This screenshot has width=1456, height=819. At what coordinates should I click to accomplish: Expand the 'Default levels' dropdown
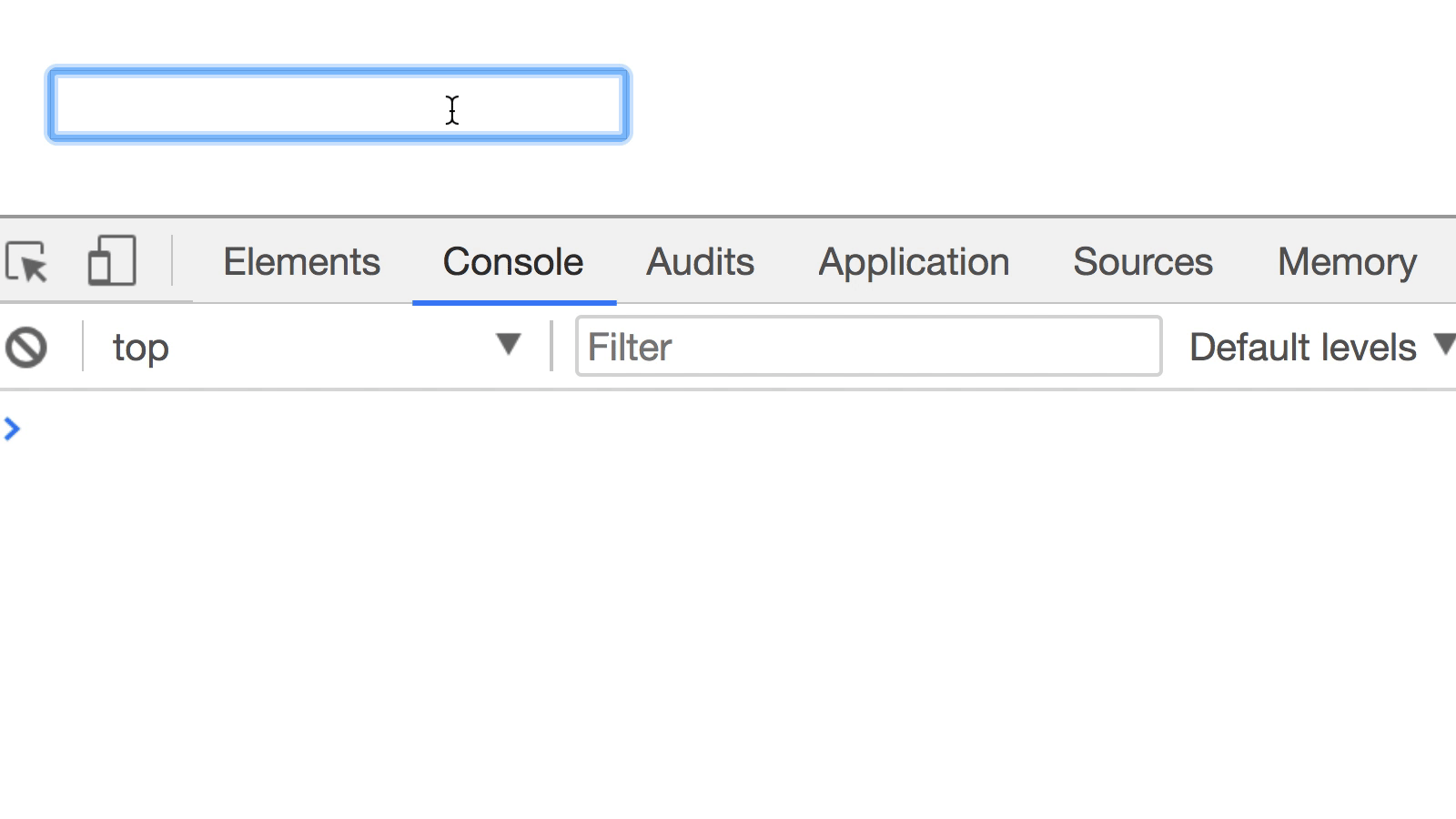(x=1319, y=347)
